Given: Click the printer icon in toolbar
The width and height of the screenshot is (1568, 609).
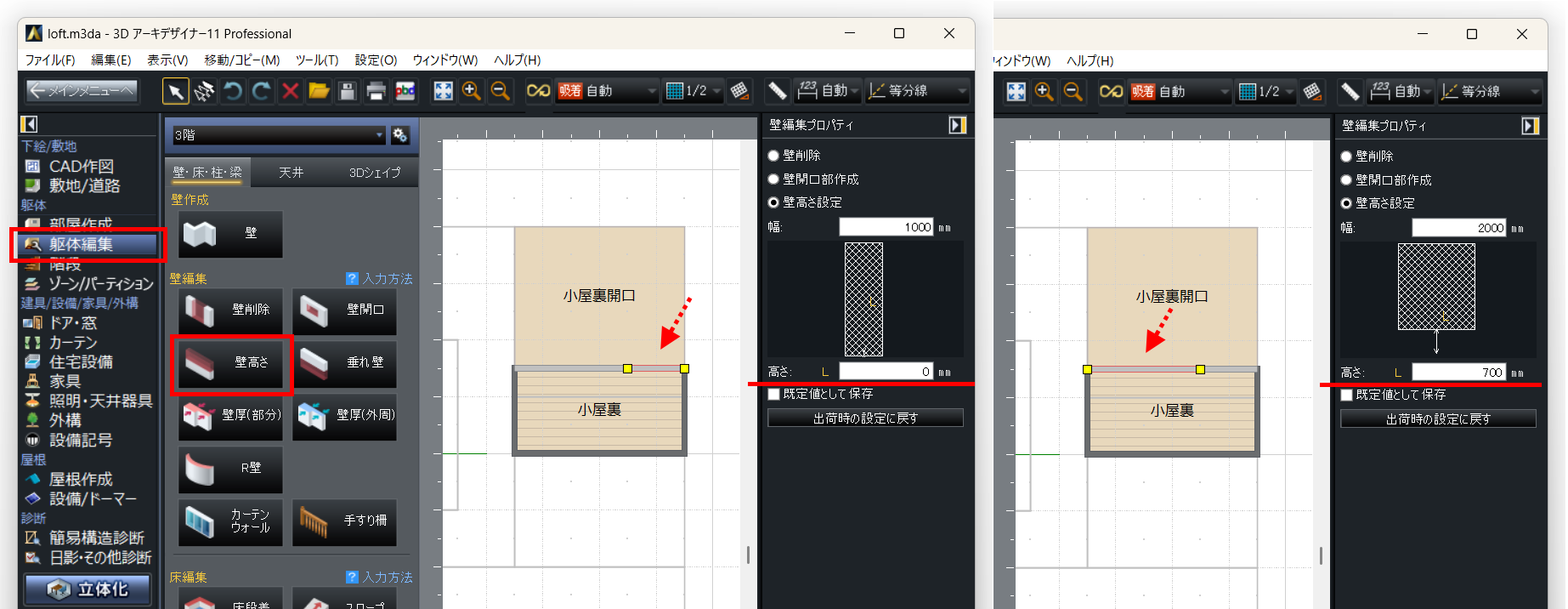Looking at the screenshot, I should pos(376,91).
